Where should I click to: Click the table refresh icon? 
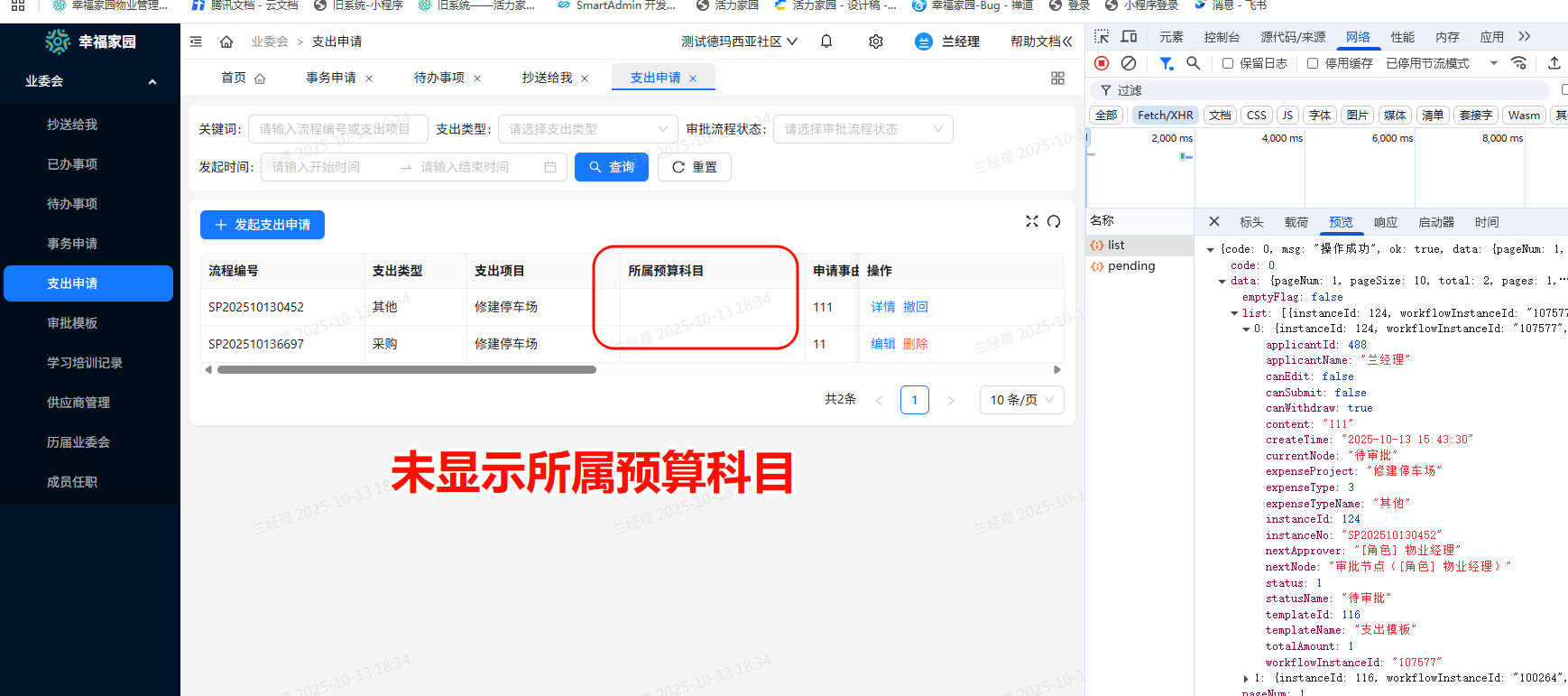point(1054,221)
